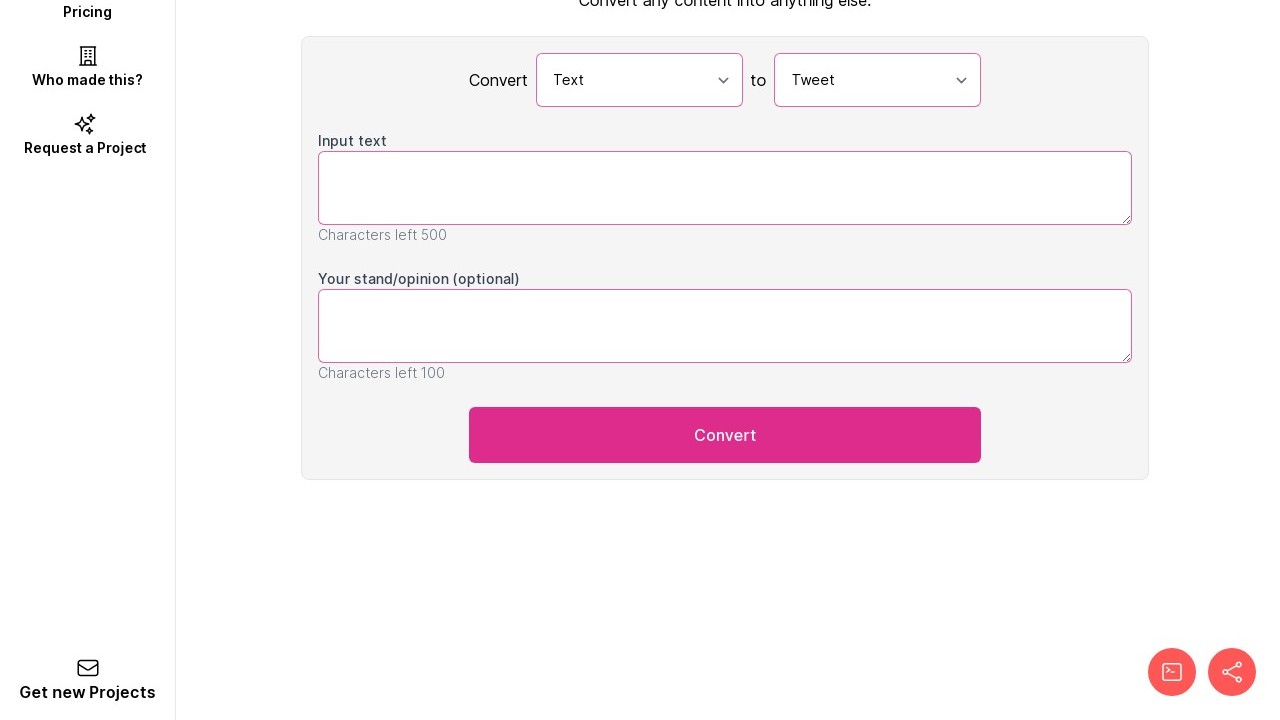Select the "Request a Project" sidebar text
The width and height of the screenshot is (1280, 720).
85,148
